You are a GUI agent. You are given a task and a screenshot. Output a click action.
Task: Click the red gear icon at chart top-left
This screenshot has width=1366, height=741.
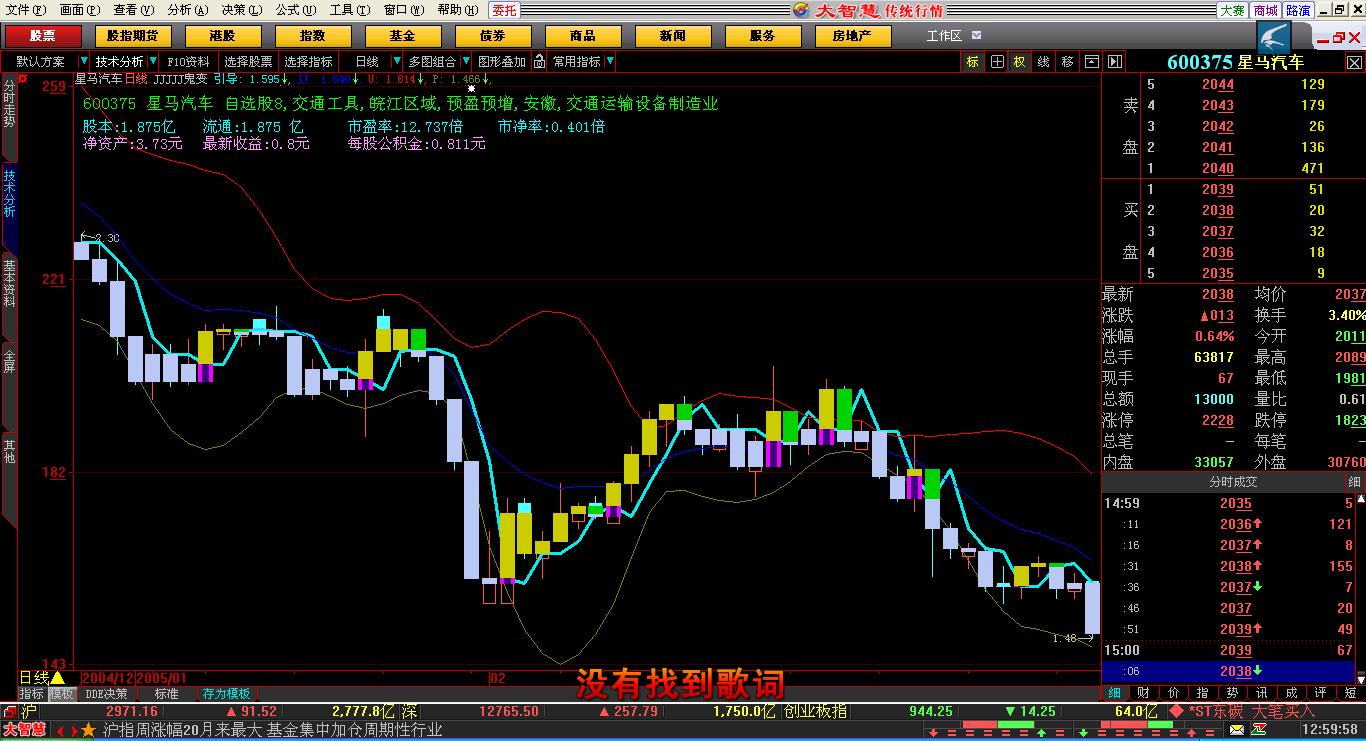21,78
